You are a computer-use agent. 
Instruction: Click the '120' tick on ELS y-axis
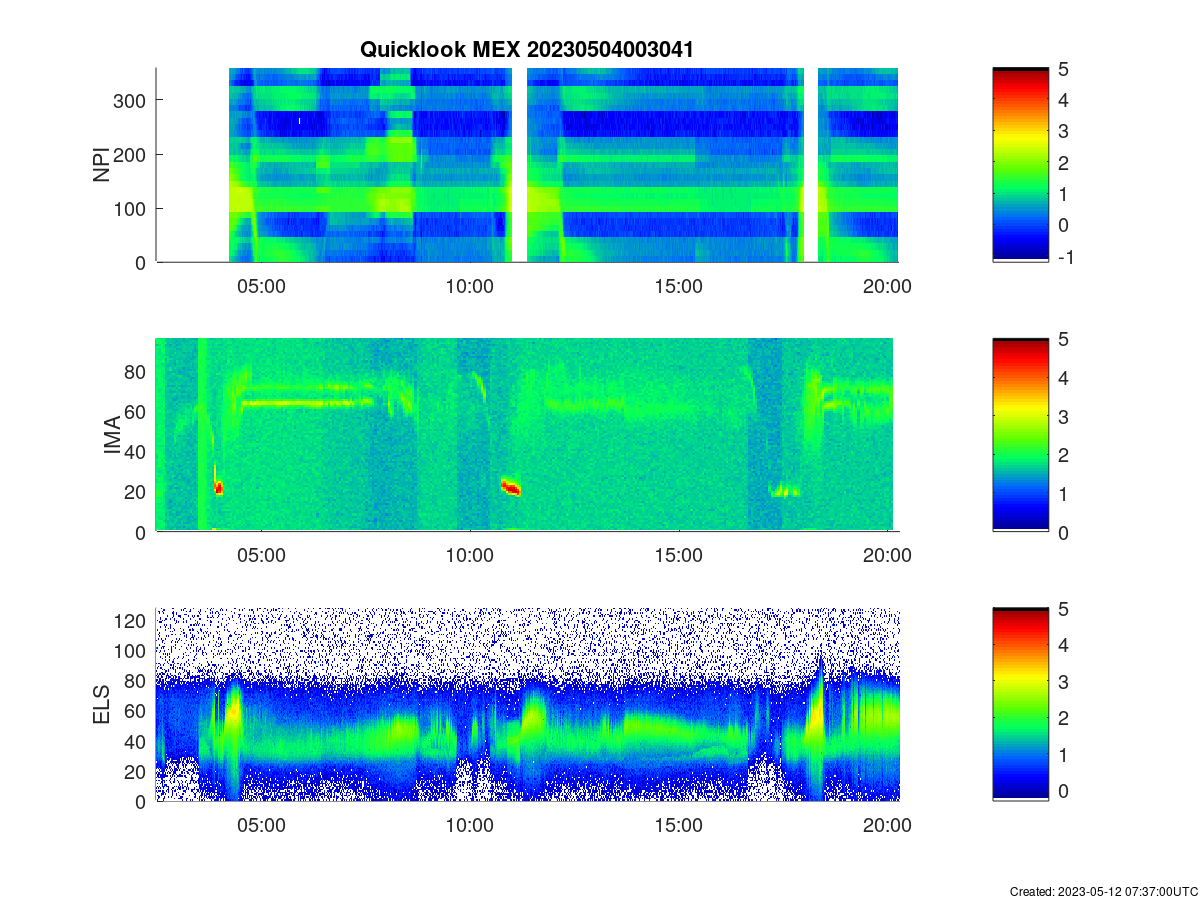pos(131,621)
